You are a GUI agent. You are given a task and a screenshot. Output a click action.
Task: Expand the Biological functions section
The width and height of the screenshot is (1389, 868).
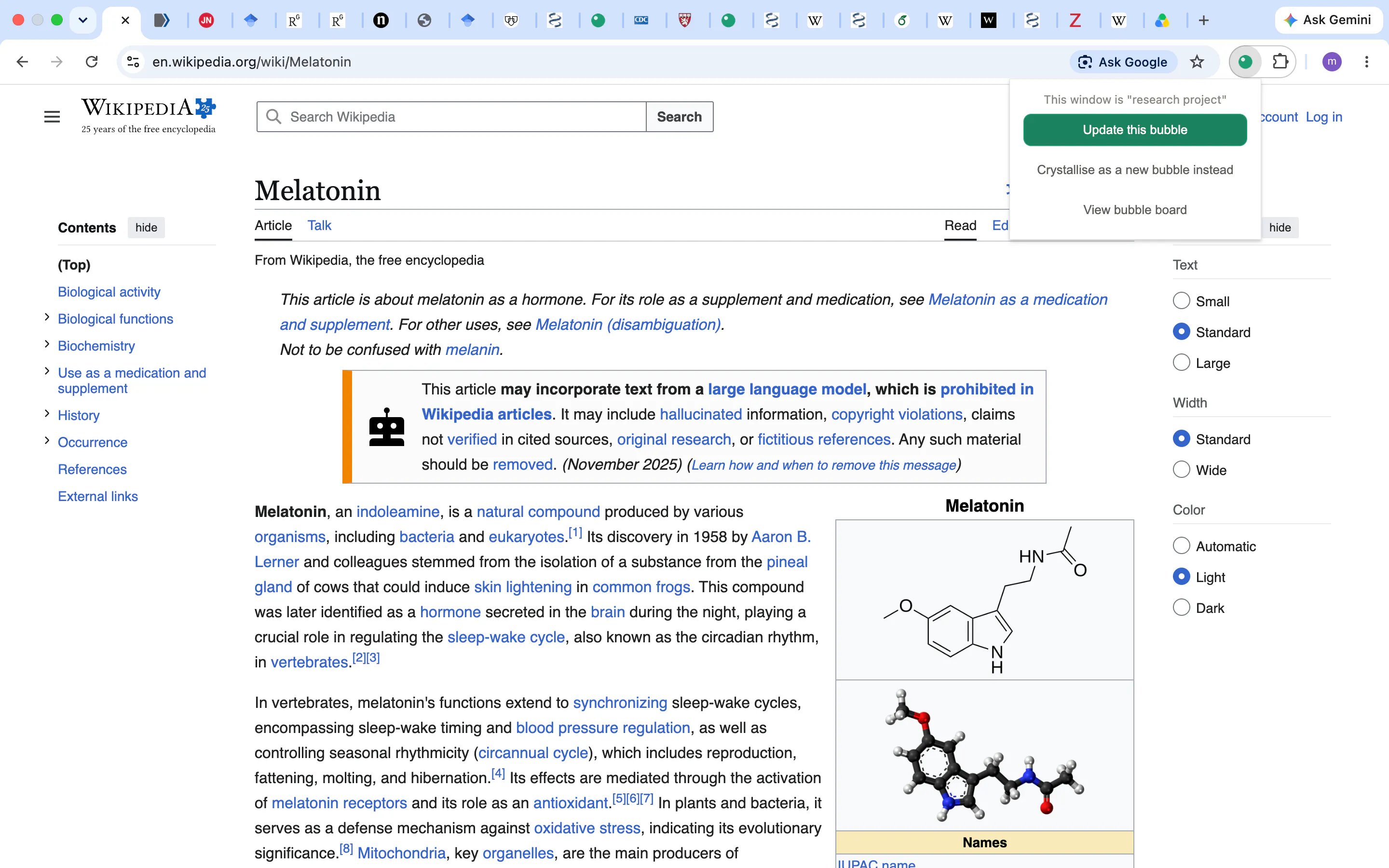click(x=47, y=317)
